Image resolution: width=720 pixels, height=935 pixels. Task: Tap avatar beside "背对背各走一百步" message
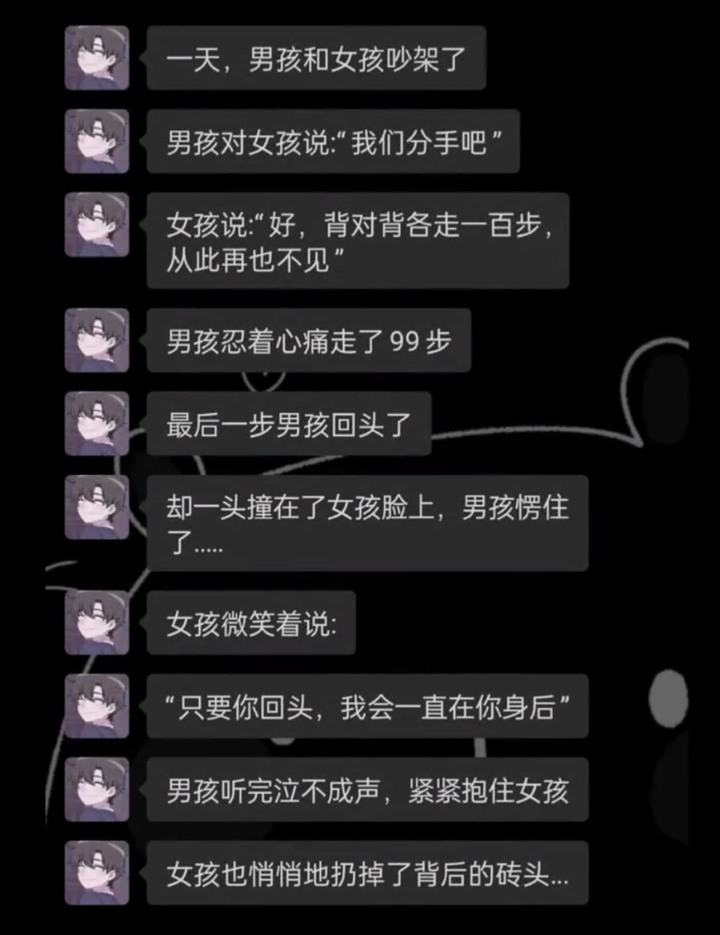97,225
